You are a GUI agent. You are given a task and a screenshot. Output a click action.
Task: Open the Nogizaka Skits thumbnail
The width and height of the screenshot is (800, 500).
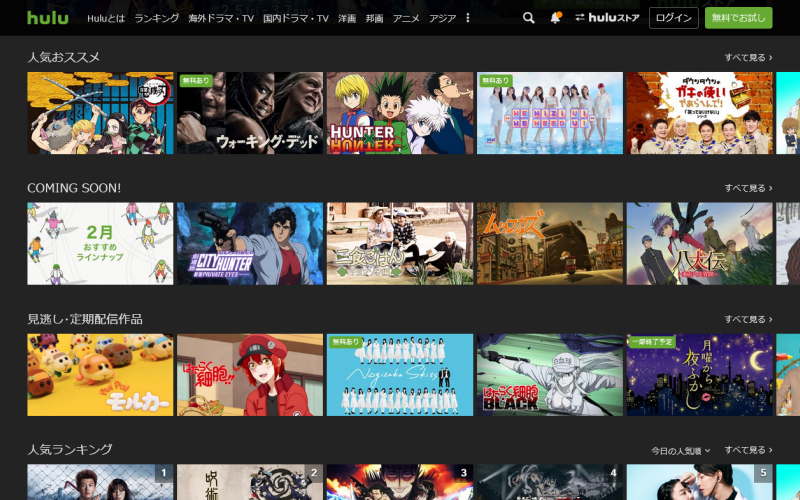pos(400,375)
